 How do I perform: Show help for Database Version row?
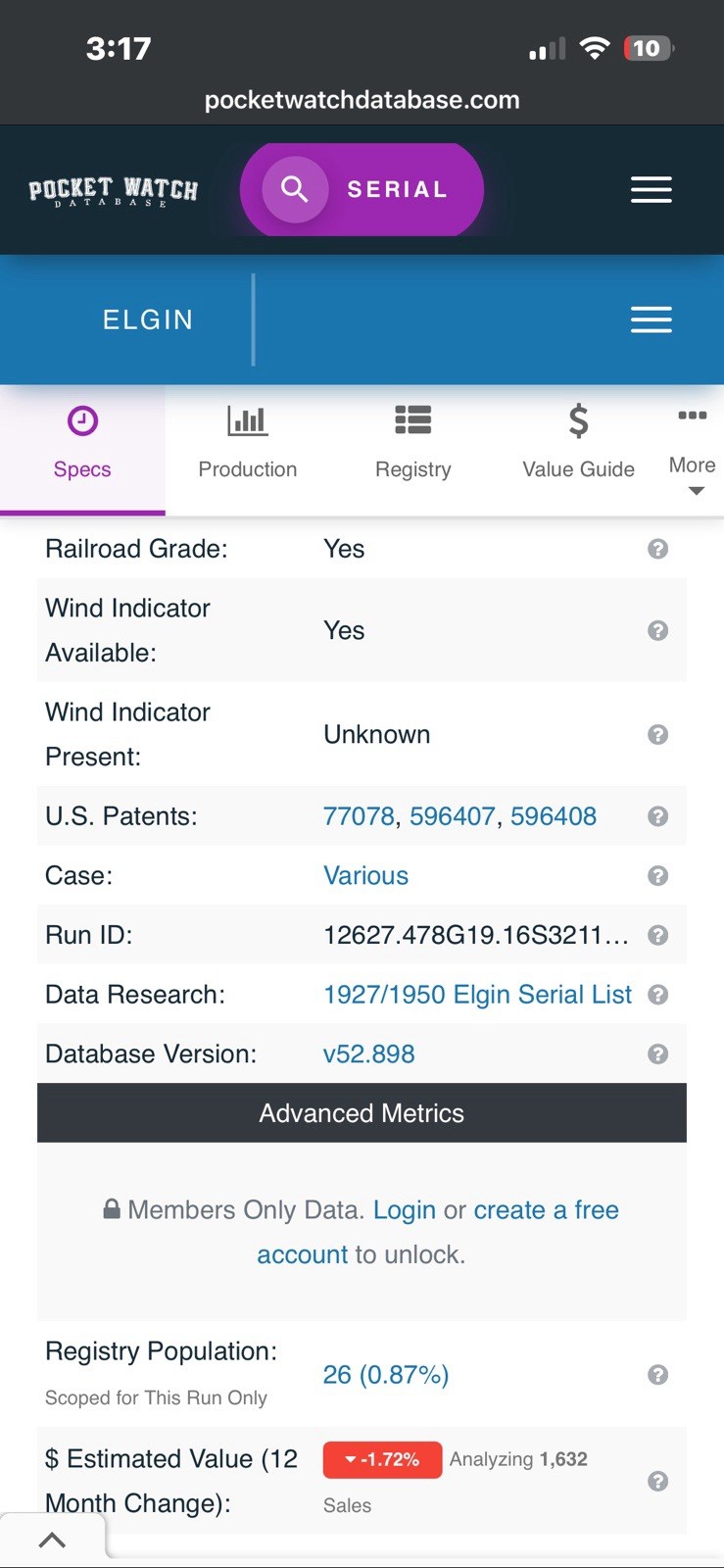[658, 1053]
